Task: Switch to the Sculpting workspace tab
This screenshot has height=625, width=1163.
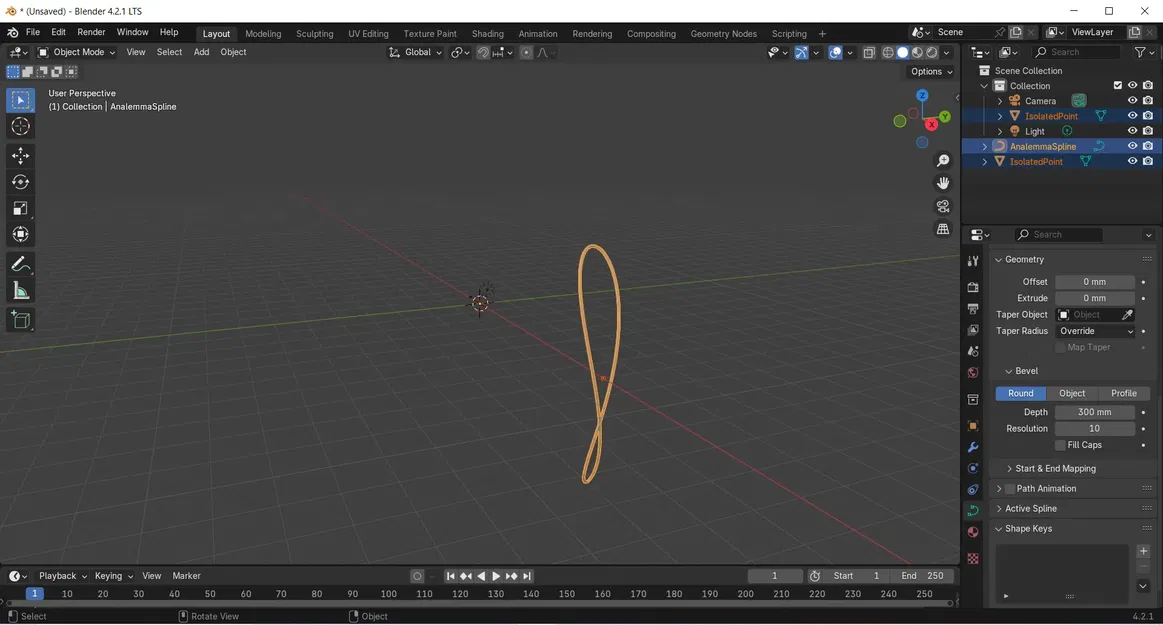Action: (x=314, y=33)
